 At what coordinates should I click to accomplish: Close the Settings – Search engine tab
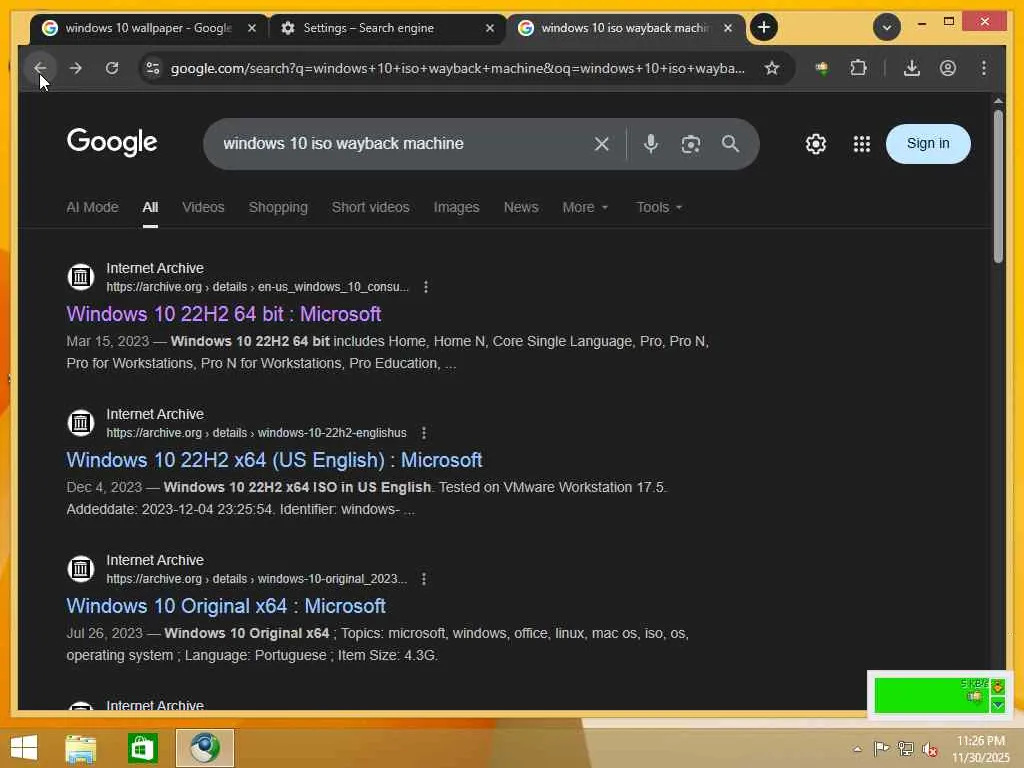(x=490, y=28)
